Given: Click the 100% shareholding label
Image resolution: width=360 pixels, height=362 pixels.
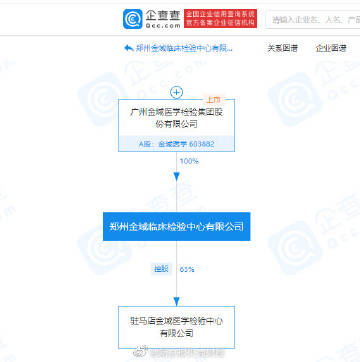Looking at the screenshot, I should [x=189, y=161].
